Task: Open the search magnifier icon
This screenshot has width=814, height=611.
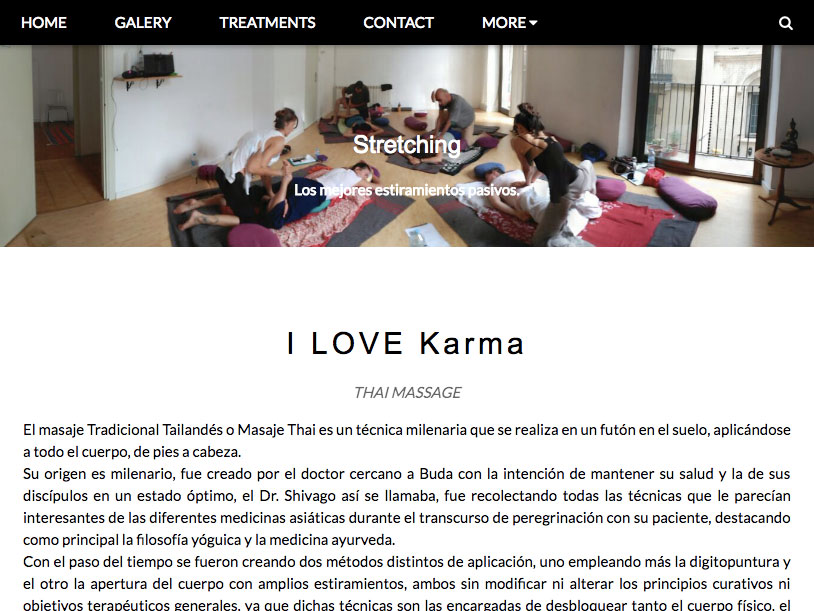Action: point(785,23)
